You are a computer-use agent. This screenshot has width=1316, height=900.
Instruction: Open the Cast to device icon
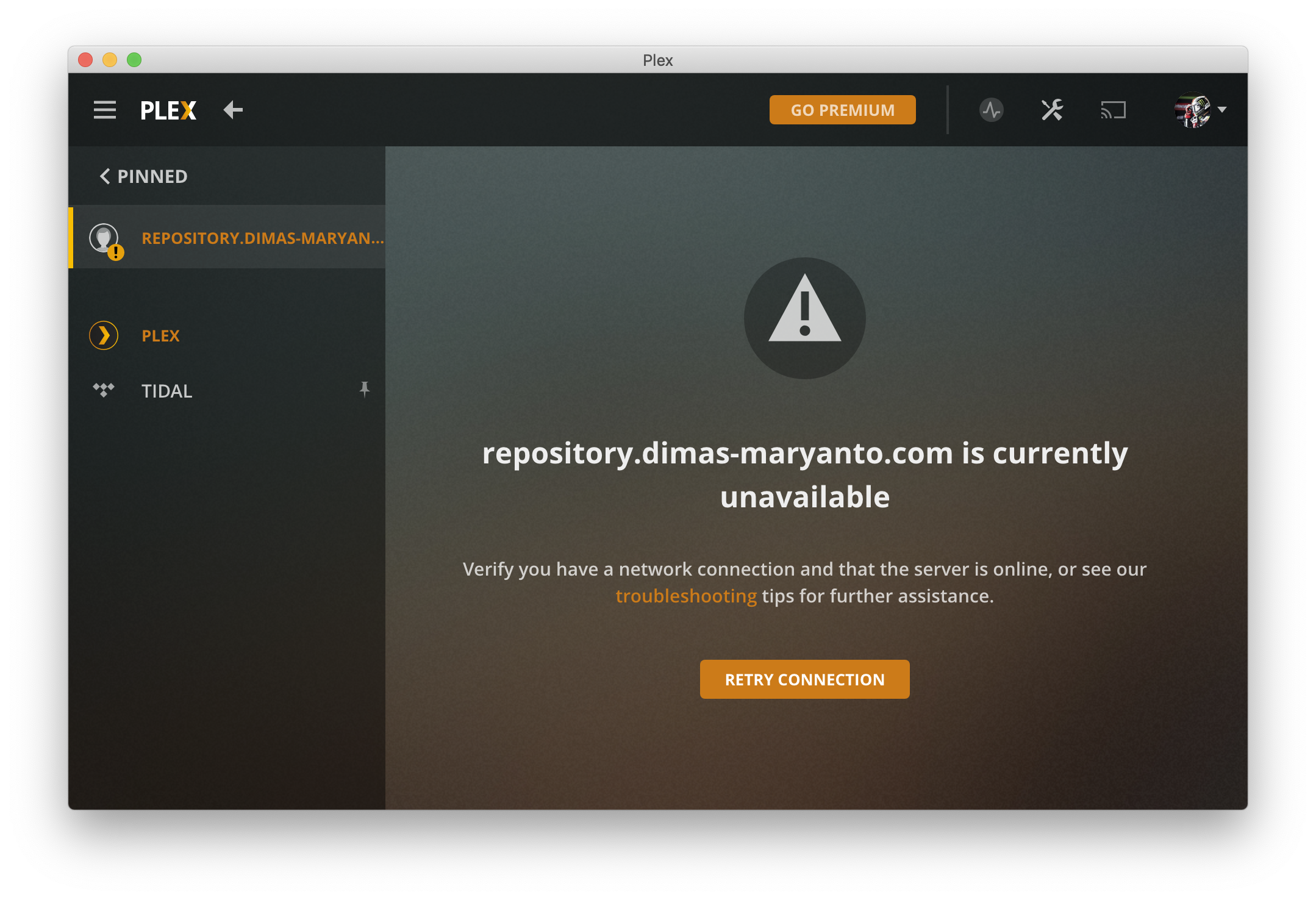pyautogui.click(x=1113, y=110)
